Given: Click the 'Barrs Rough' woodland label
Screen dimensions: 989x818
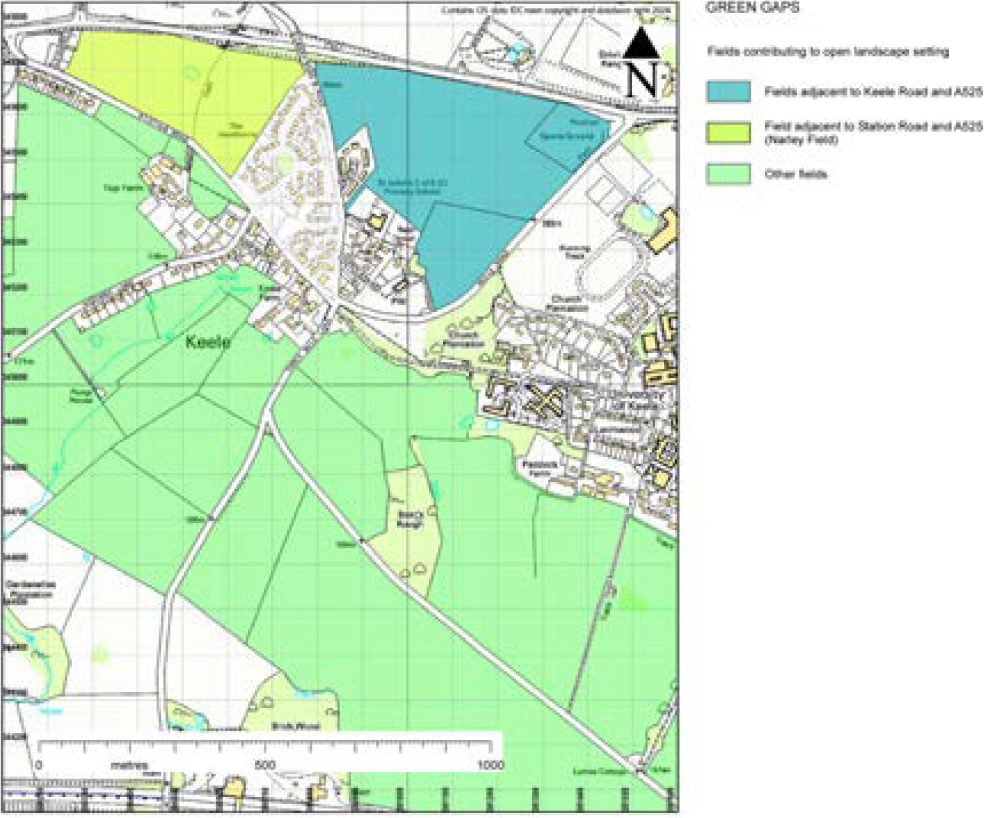Looking at the screenshot, I should 409,519.
